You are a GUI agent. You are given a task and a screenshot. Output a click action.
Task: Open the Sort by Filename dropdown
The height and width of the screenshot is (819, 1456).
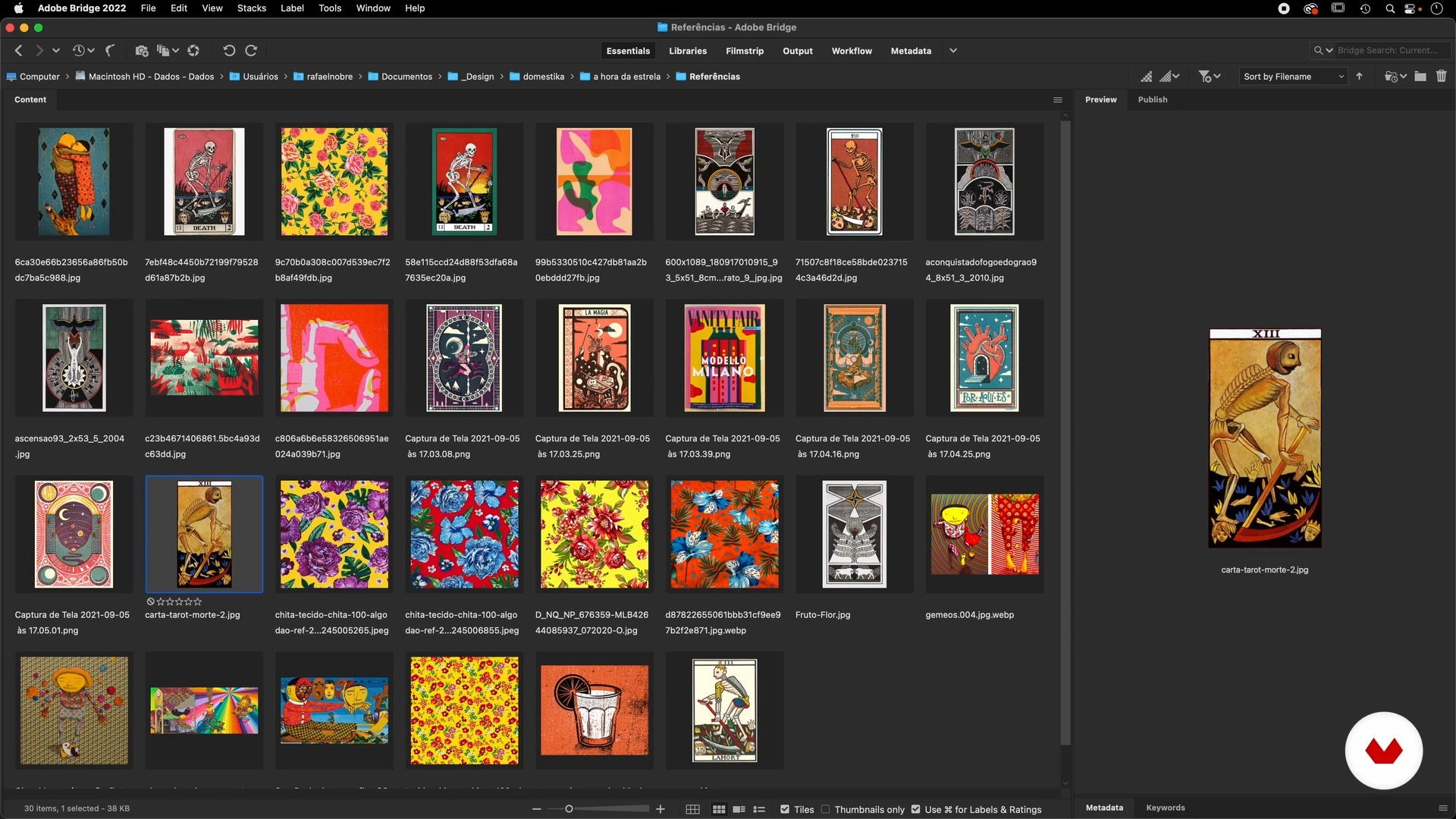1294,77
